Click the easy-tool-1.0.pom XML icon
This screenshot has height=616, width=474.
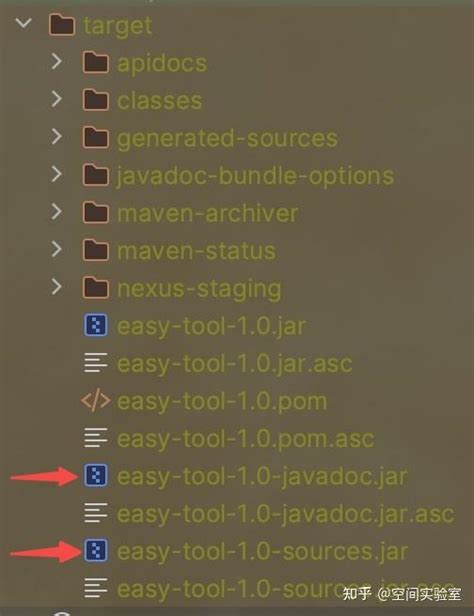point(96,401)
